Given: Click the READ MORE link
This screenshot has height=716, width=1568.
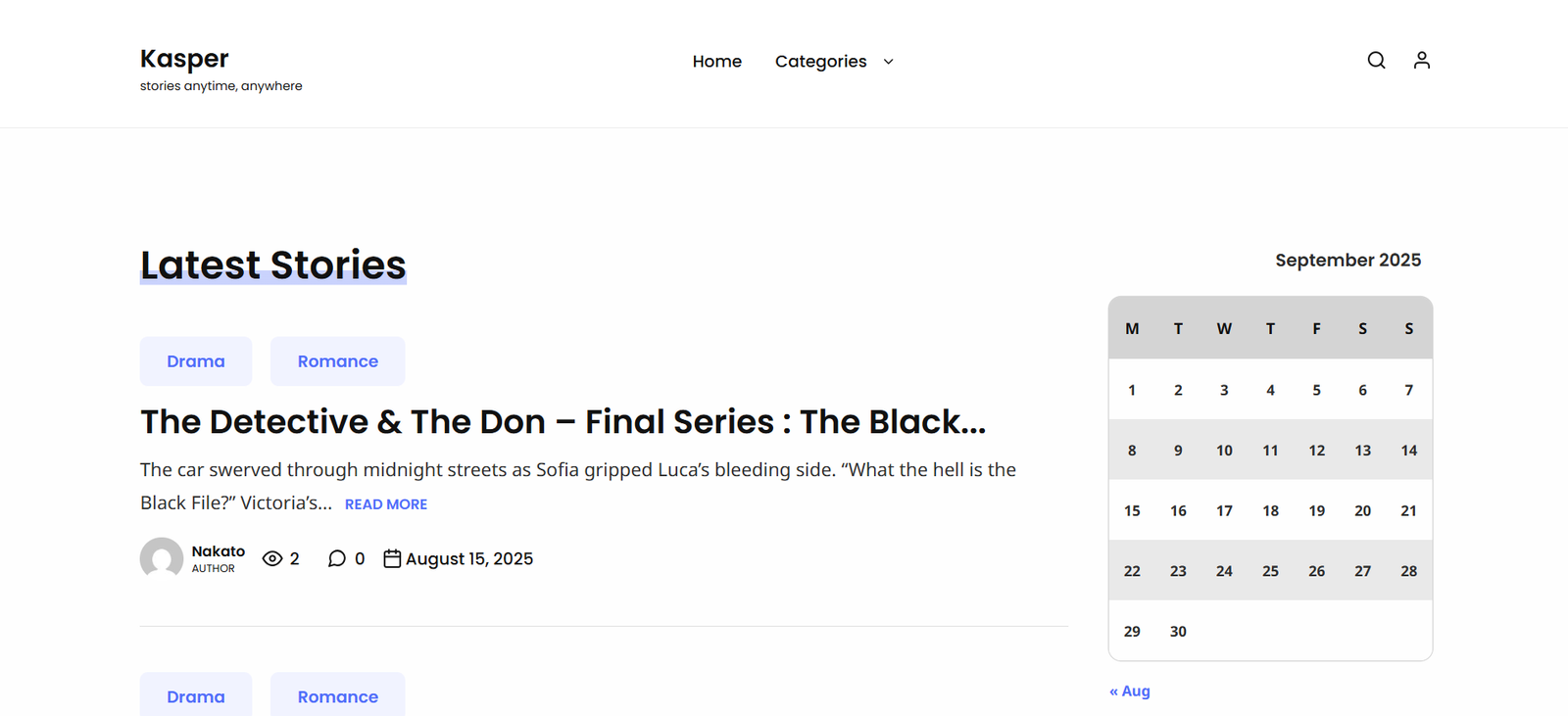Looking at the screenshot, I should [x=386, y=504].
